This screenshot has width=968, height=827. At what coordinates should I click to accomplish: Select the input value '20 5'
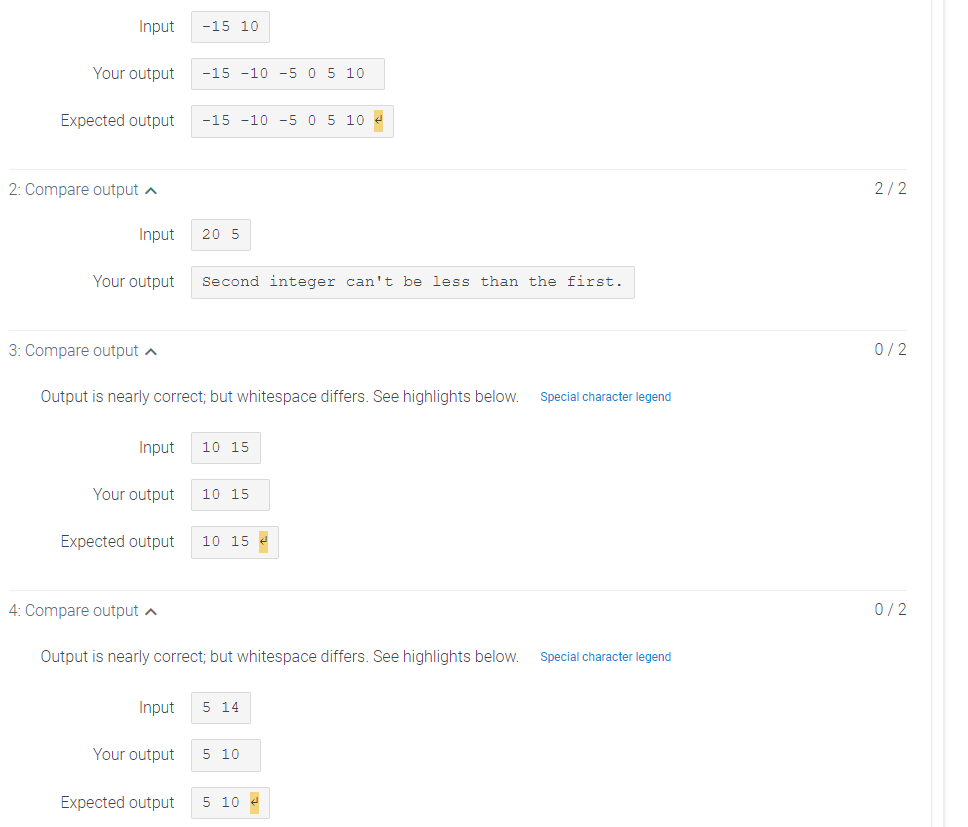click(221, 235)
